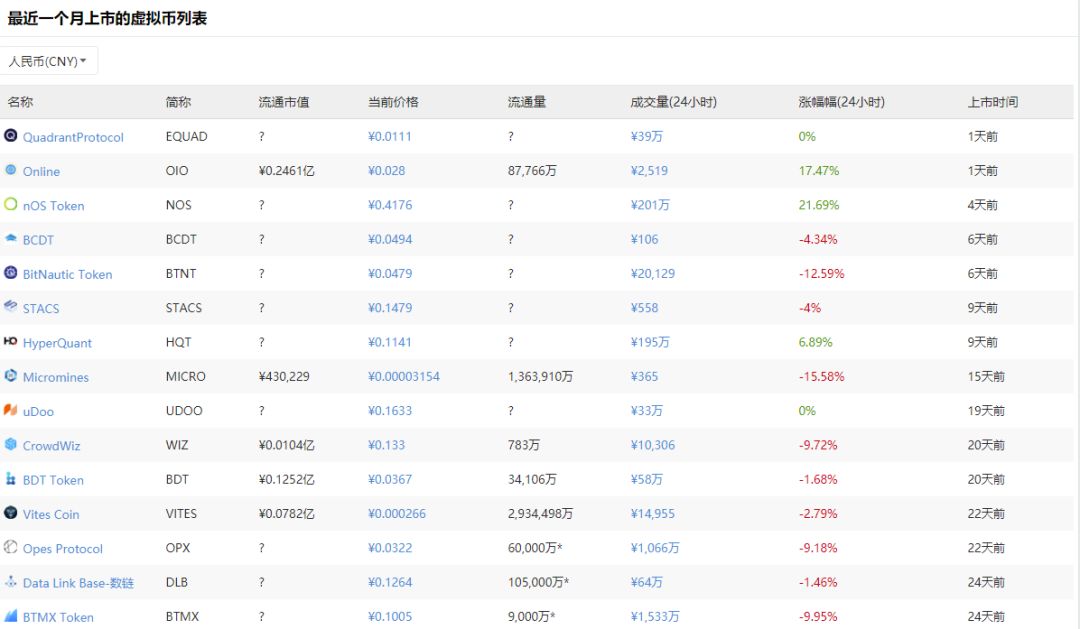
Task: Open the STACS coin link
Action: coord(41,309)
